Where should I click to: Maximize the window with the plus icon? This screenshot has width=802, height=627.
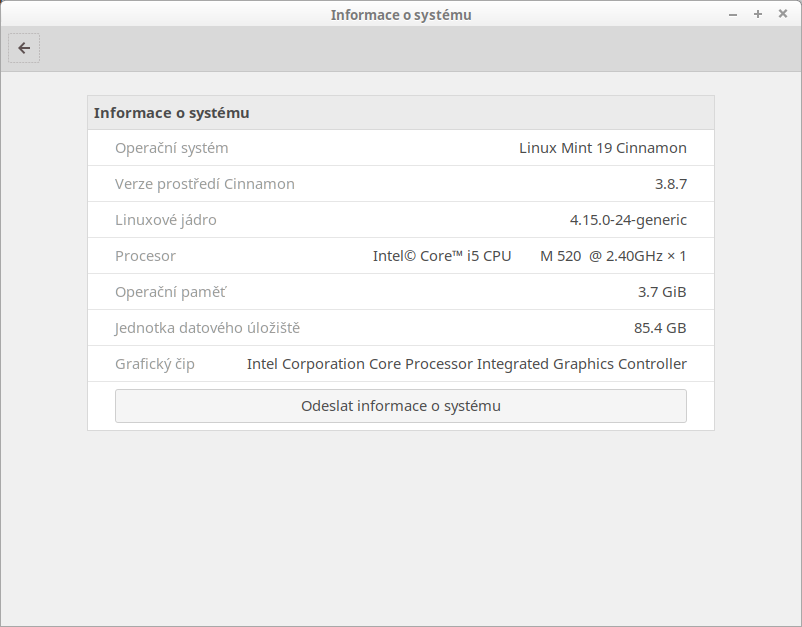pos(758,14)
